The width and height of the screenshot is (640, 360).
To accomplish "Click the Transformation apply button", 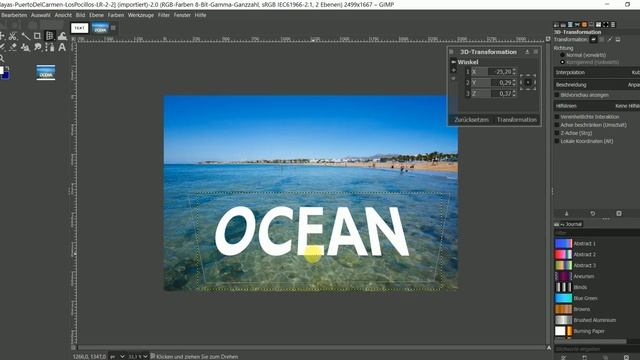I will point(517,120).
